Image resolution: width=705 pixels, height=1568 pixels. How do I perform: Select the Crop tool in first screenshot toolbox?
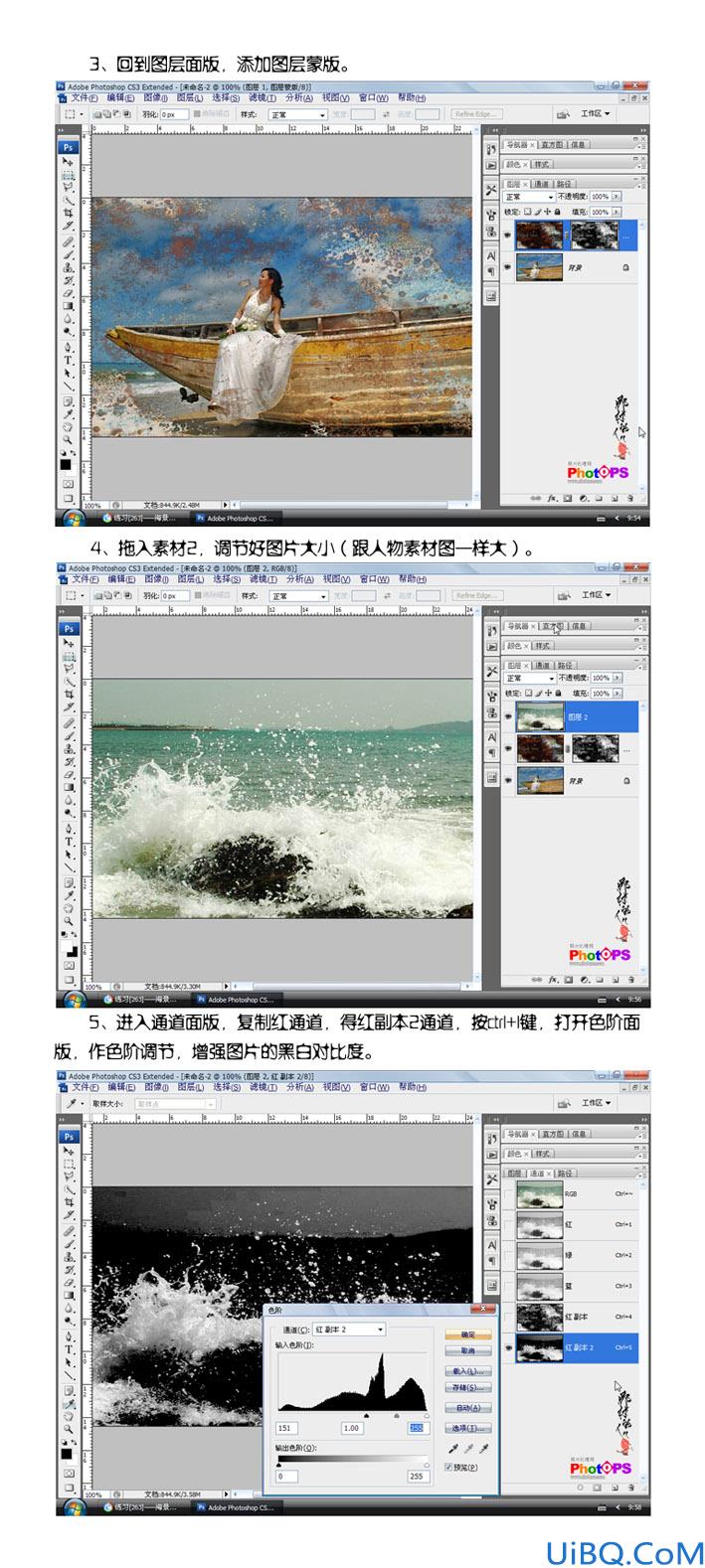[x=68, y=213]
